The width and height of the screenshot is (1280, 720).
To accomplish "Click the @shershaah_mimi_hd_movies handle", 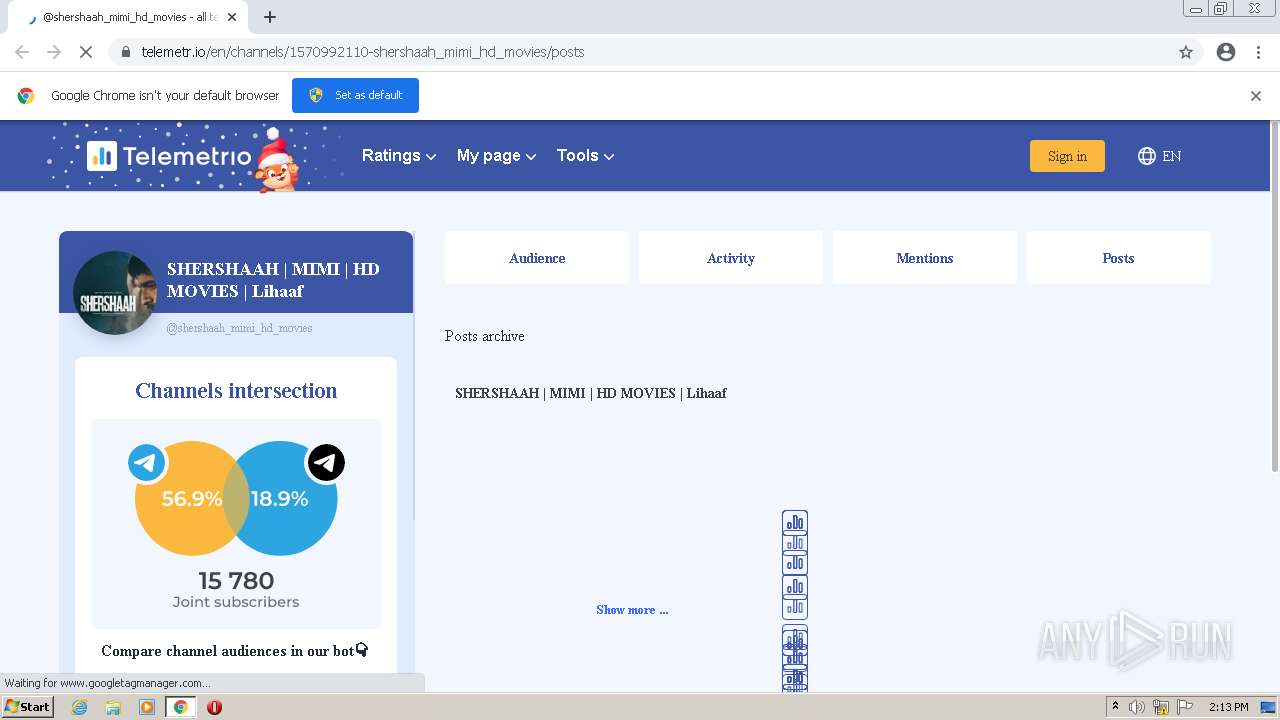I will (x=239, y=328).
